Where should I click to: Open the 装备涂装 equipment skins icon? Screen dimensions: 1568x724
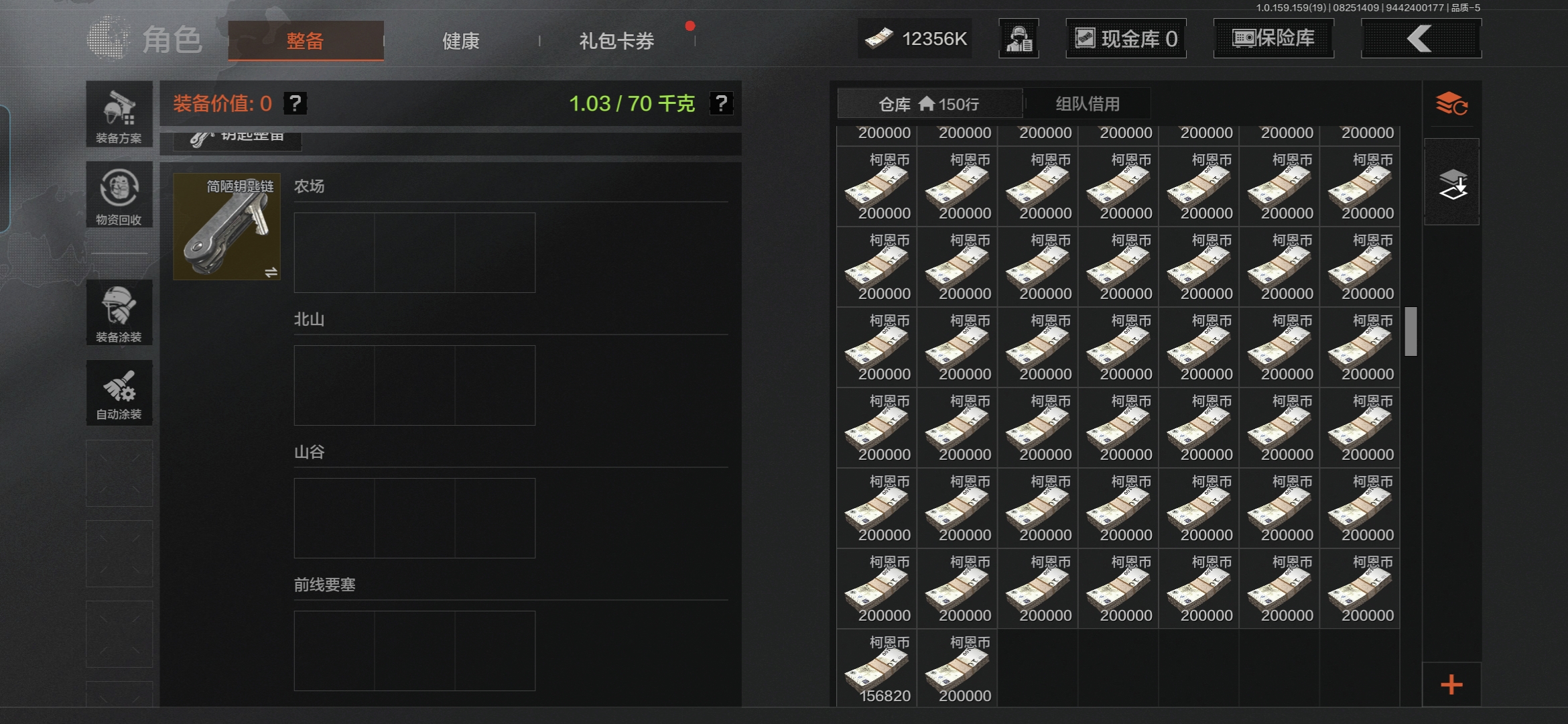(119, 313)
